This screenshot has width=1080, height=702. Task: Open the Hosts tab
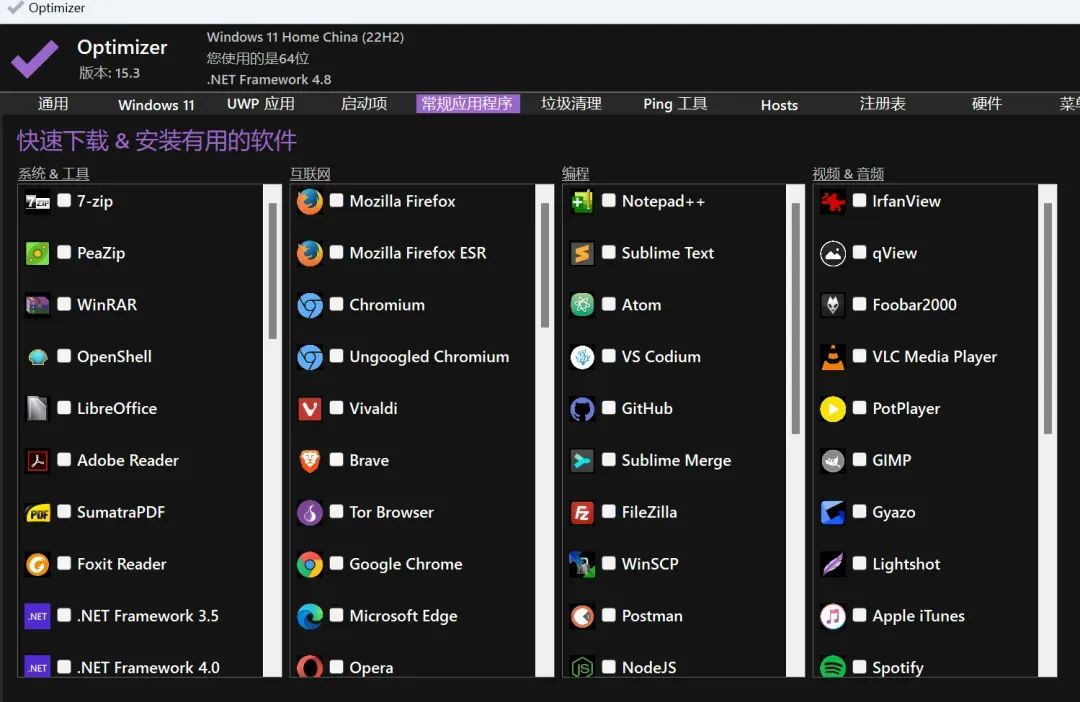pos(779,105)
